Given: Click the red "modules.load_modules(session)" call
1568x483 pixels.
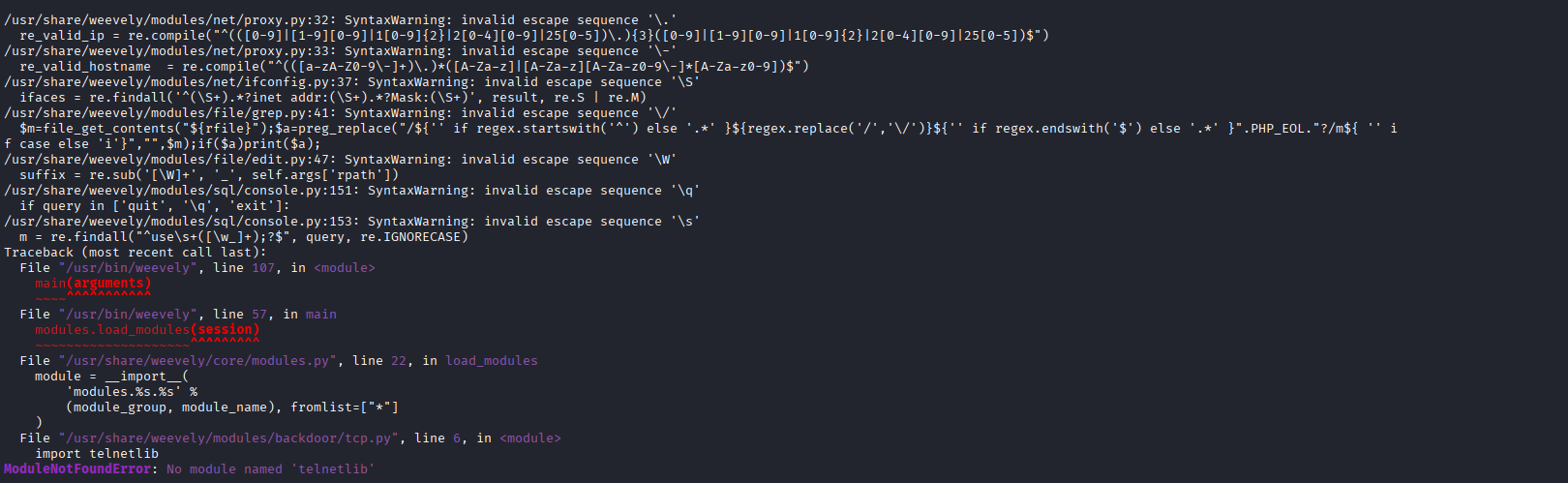Looking at the screenshot, I should pos(147,330).
